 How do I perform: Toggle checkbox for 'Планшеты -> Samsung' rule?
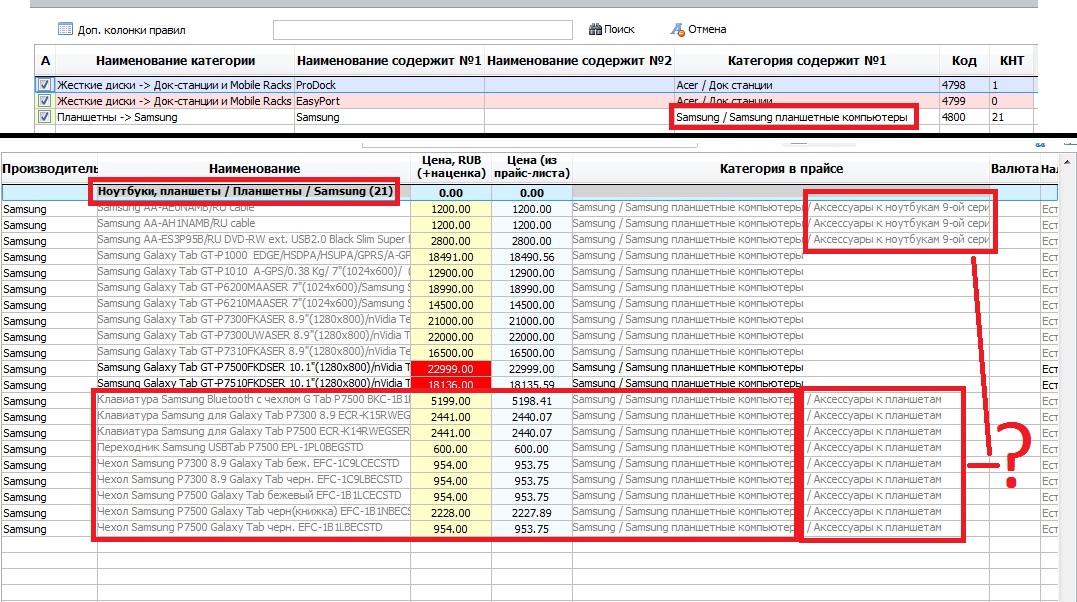tap(45, 117)
